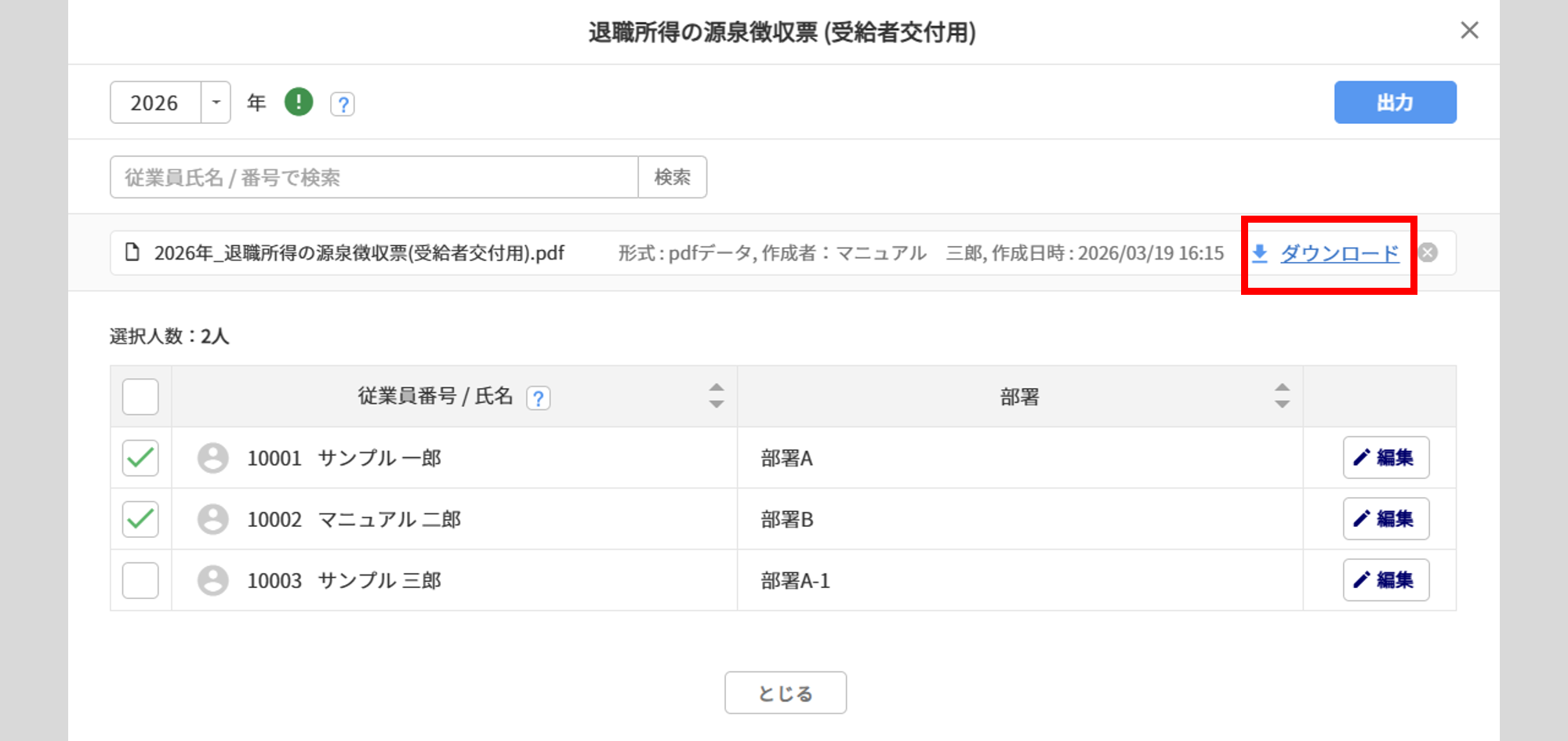
Task: Open the help icon beside the year
Action: pyautogui.click(x=343, y=104)
